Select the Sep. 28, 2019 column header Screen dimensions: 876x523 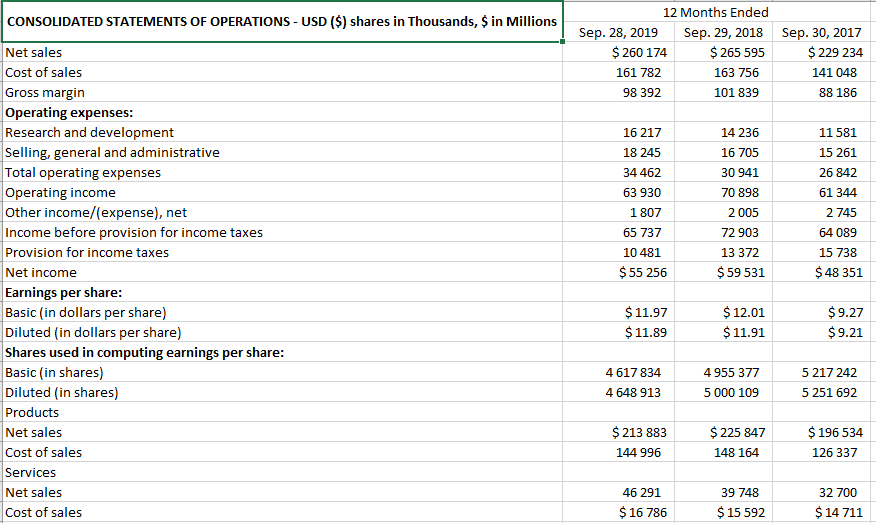tap(618, 32)
